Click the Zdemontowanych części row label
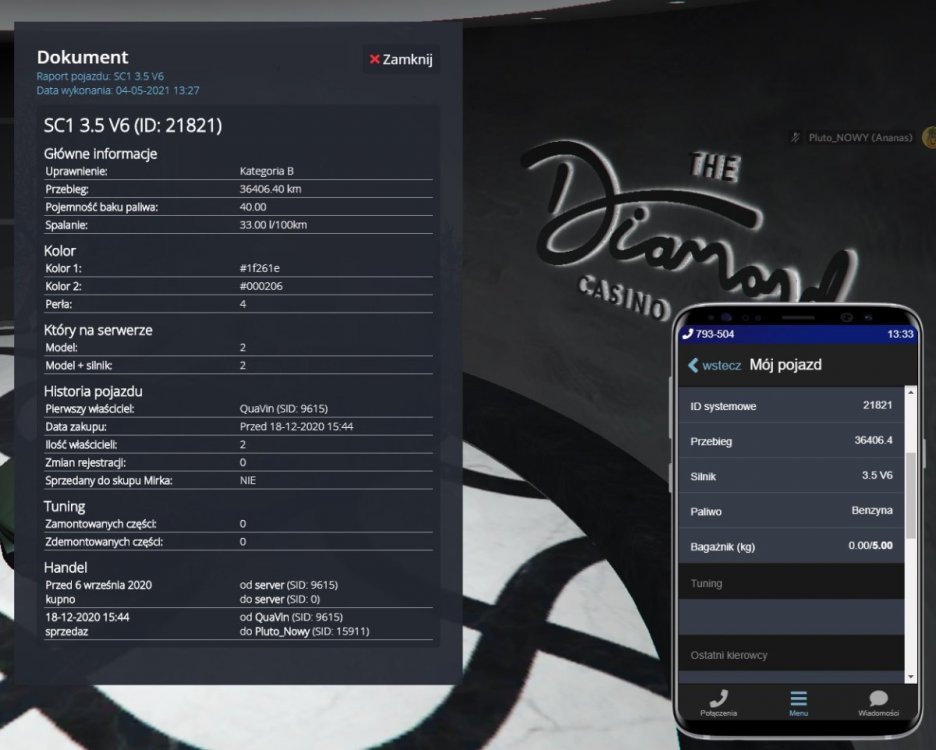The image size is (936, 750). point(104,542)
